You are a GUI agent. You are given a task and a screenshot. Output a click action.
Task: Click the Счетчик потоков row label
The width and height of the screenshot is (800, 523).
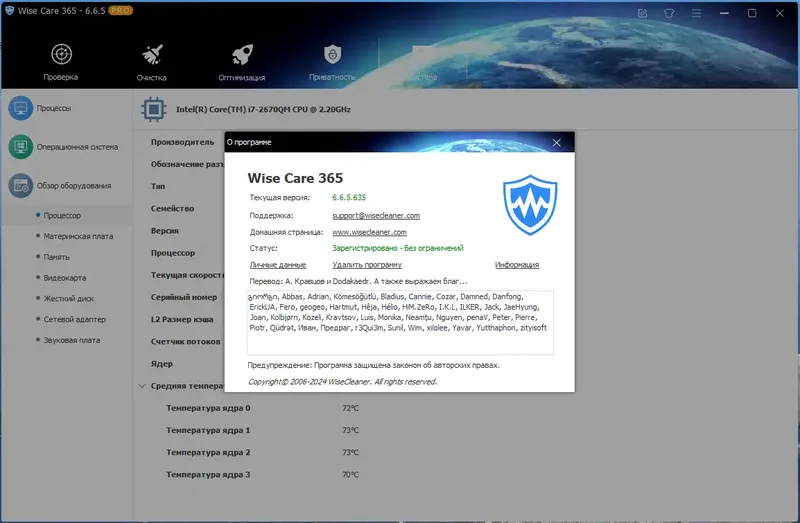186,341
